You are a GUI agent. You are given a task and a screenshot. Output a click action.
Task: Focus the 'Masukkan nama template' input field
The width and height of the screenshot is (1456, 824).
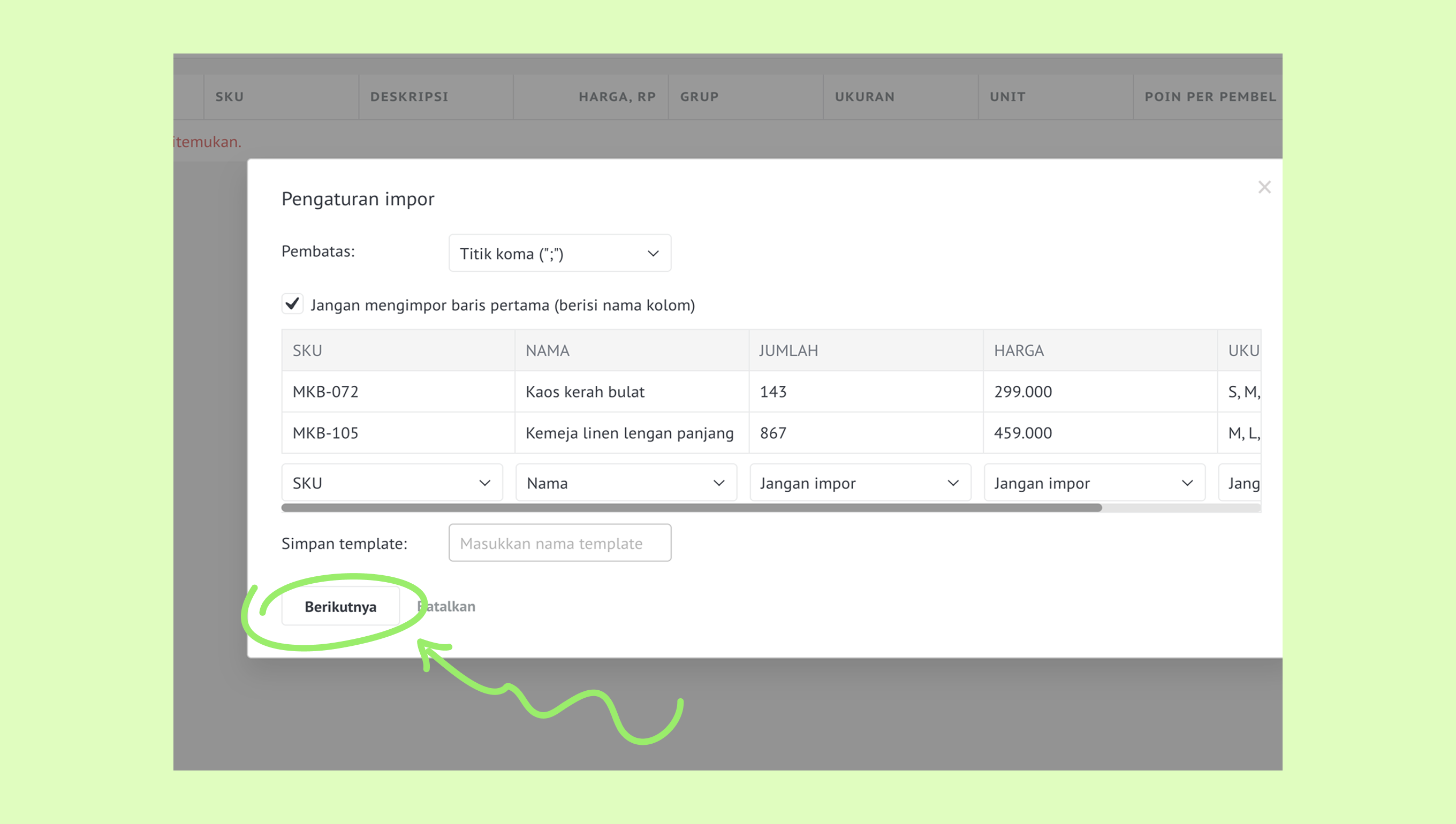click(560, 543)
